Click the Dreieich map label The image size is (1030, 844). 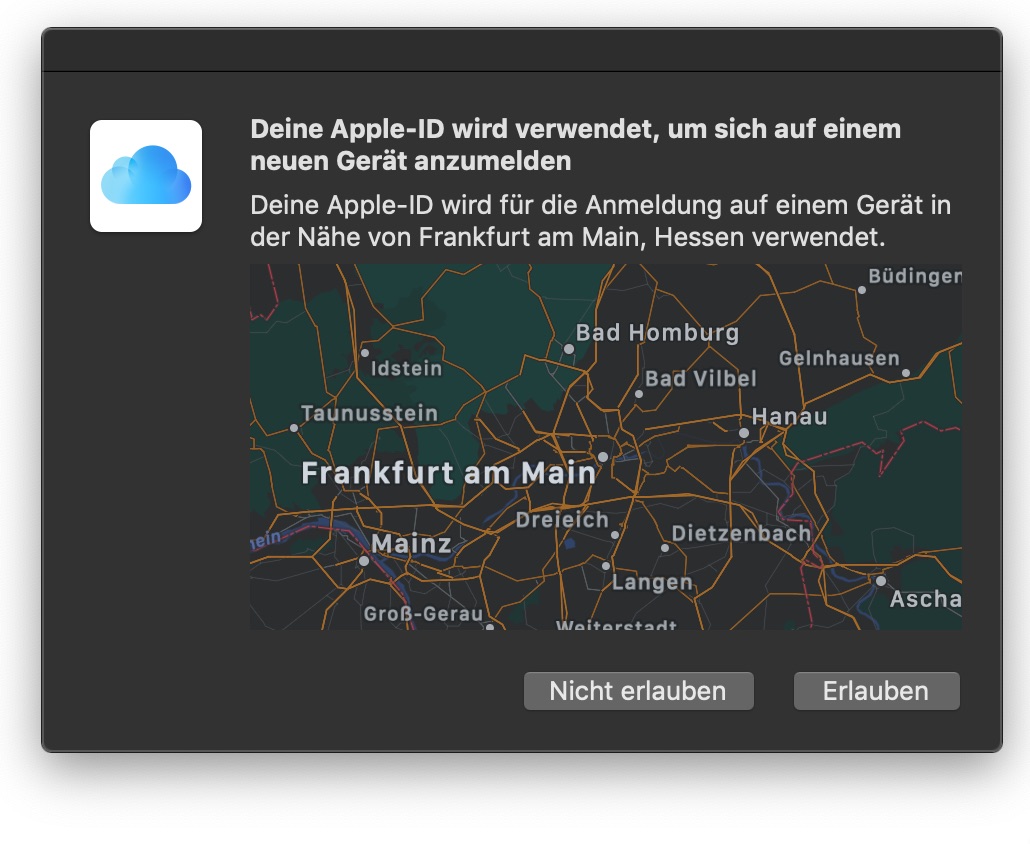(562, 520)
